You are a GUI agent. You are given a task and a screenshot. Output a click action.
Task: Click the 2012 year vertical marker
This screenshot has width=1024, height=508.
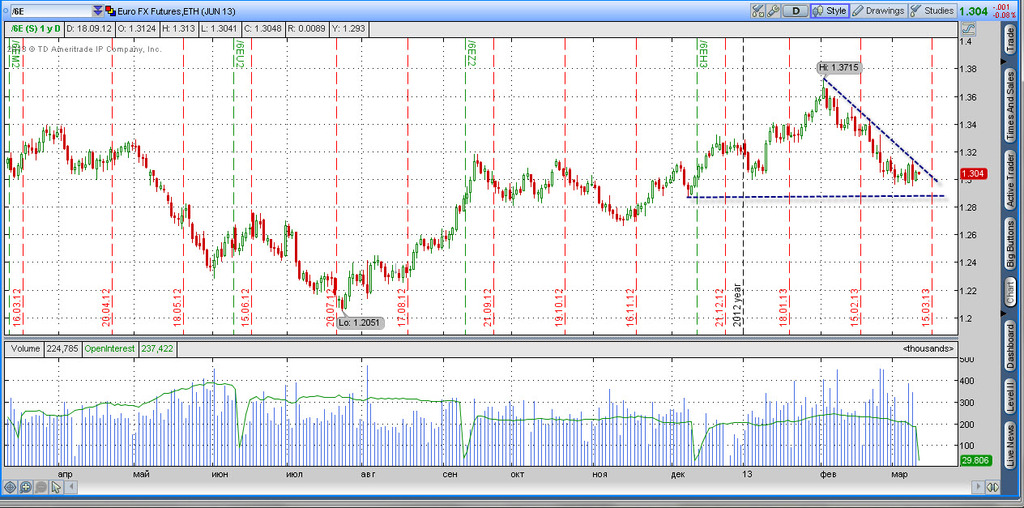click(737, 307)
